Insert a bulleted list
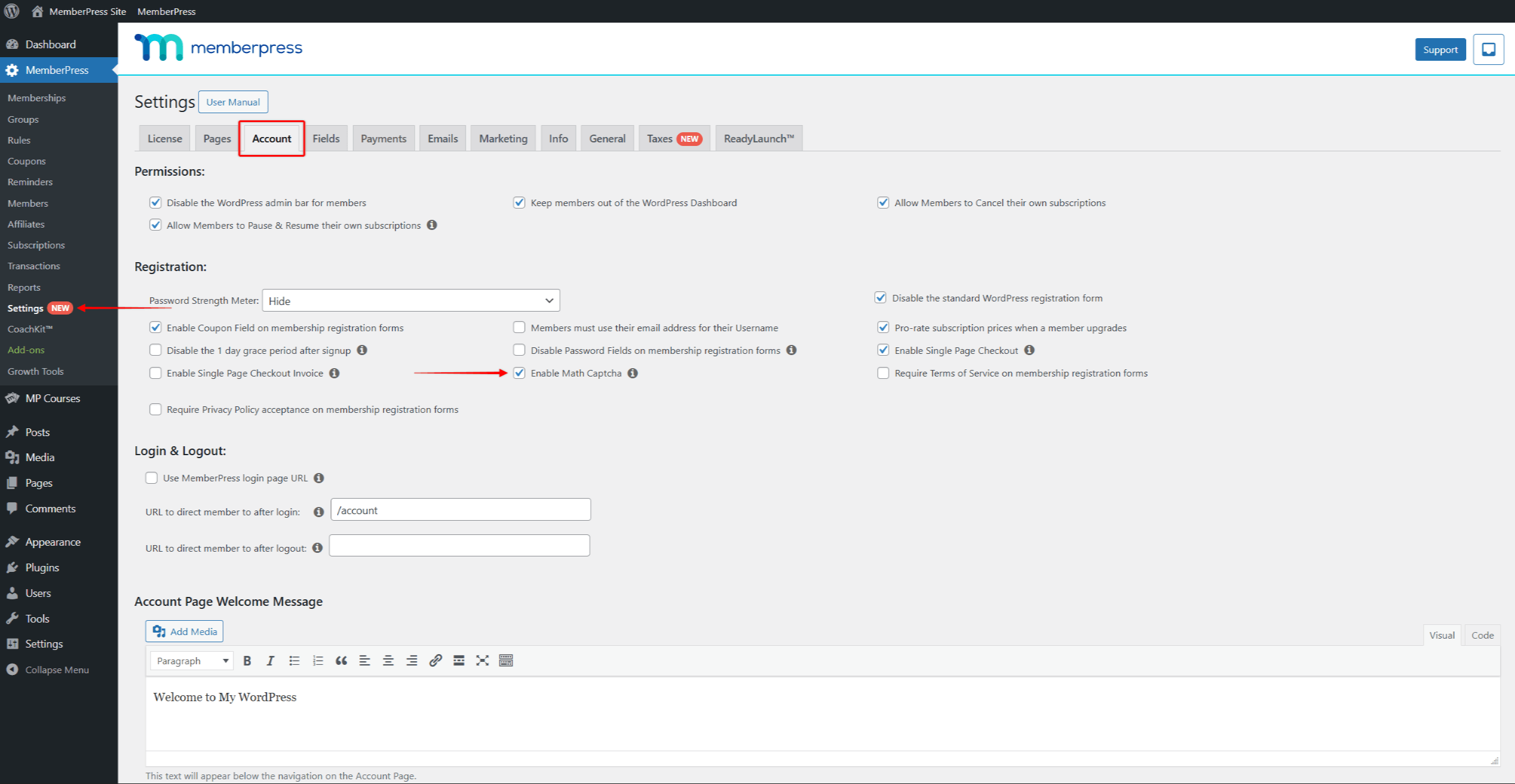The width and height of the screenshot is (1515, 784). click(x=294, y=661)
